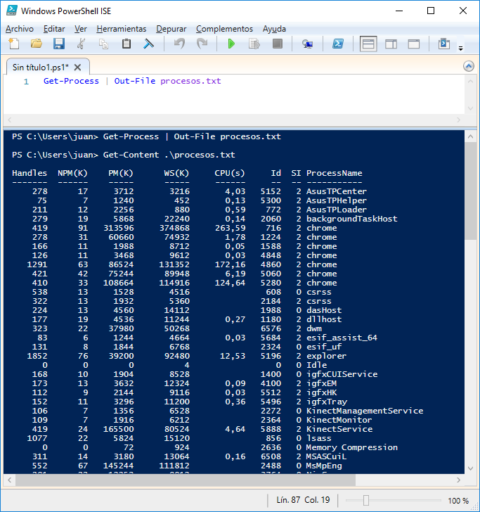This screenshot has width=480, height=512.
Task: Click the 100 % zoom level text
Action: click(x=458, y=500)
